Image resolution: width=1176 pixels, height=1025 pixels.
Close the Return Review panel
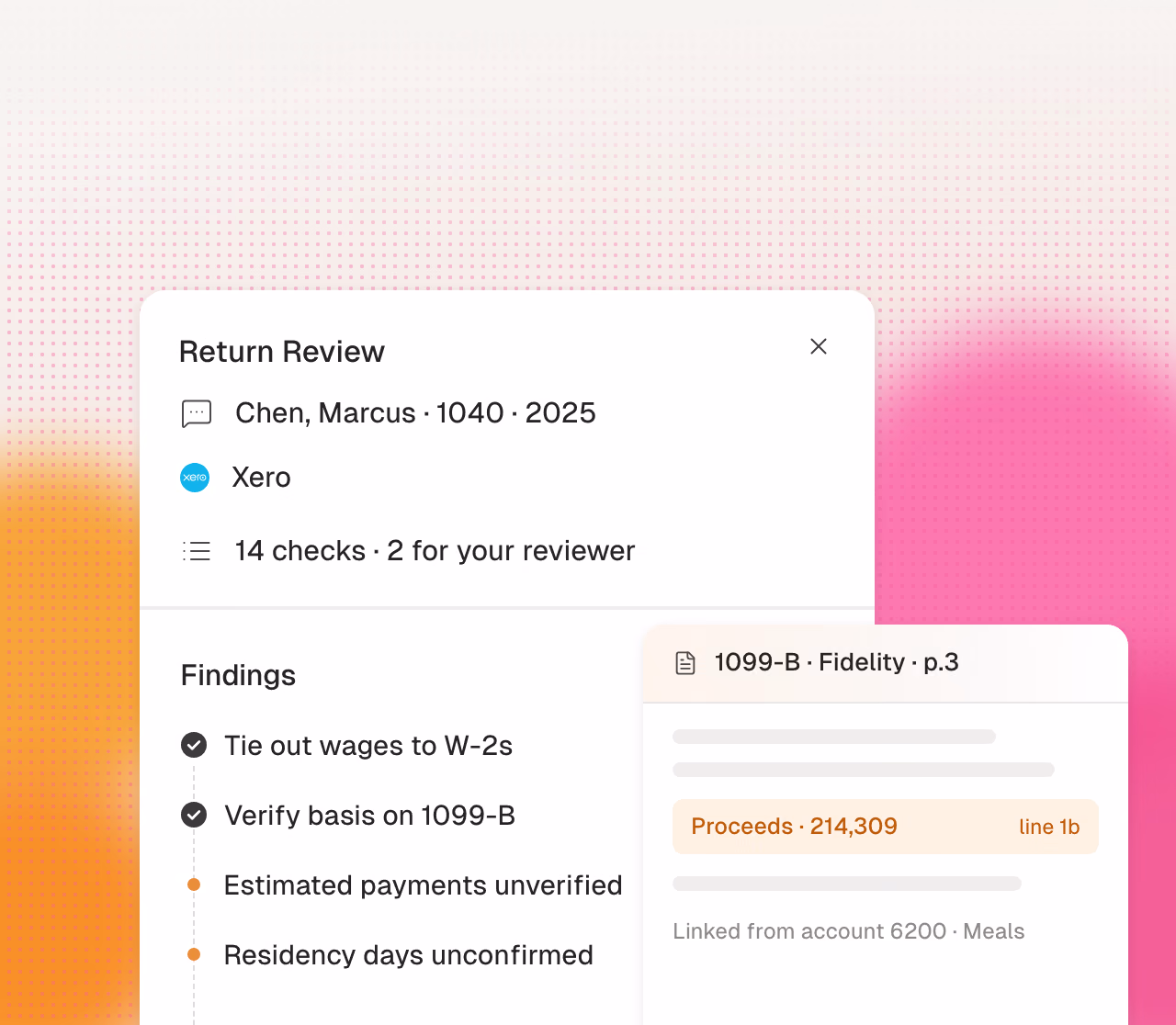(819, 346)
